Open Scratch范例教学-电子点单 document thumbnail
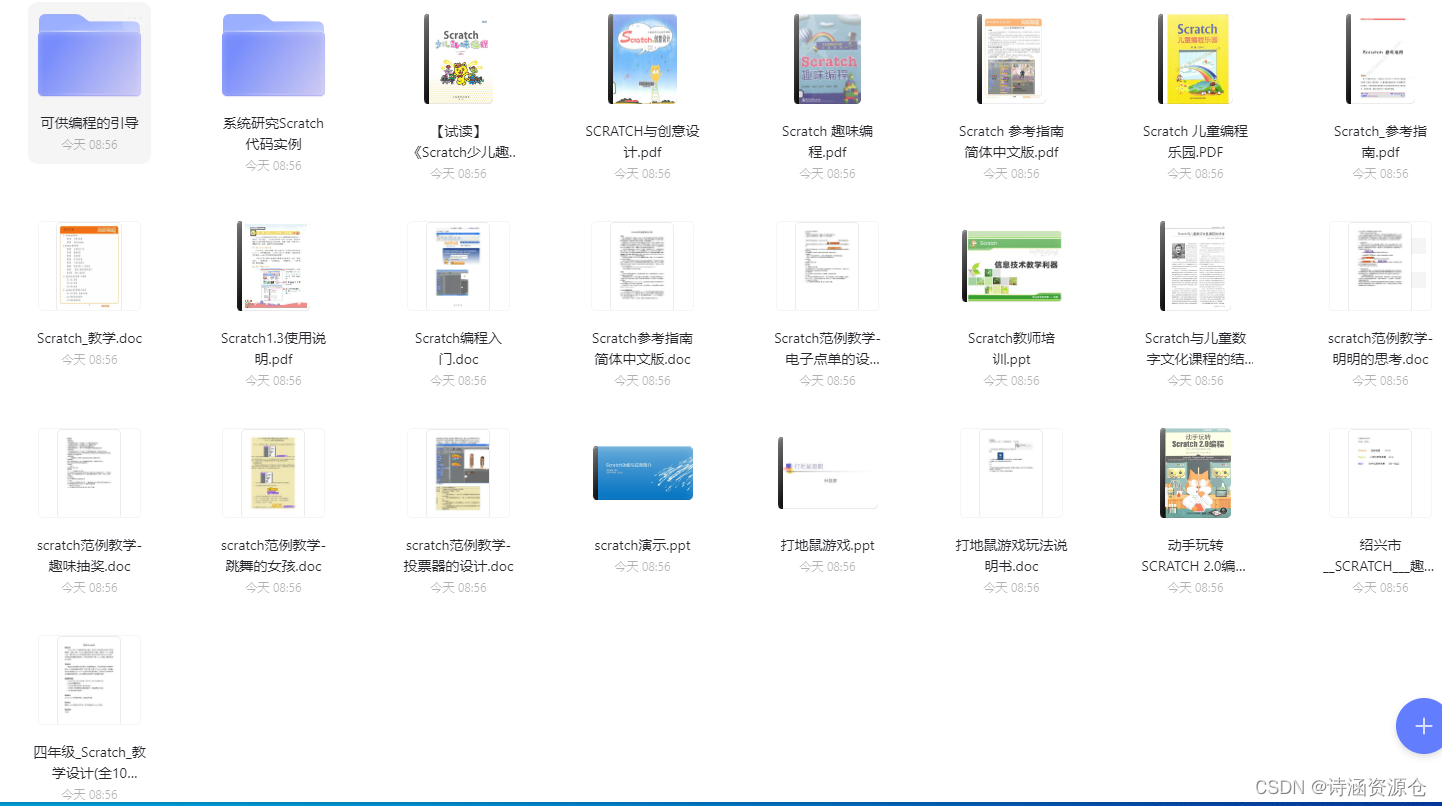 pyautogui.click(x=827, y=266)
